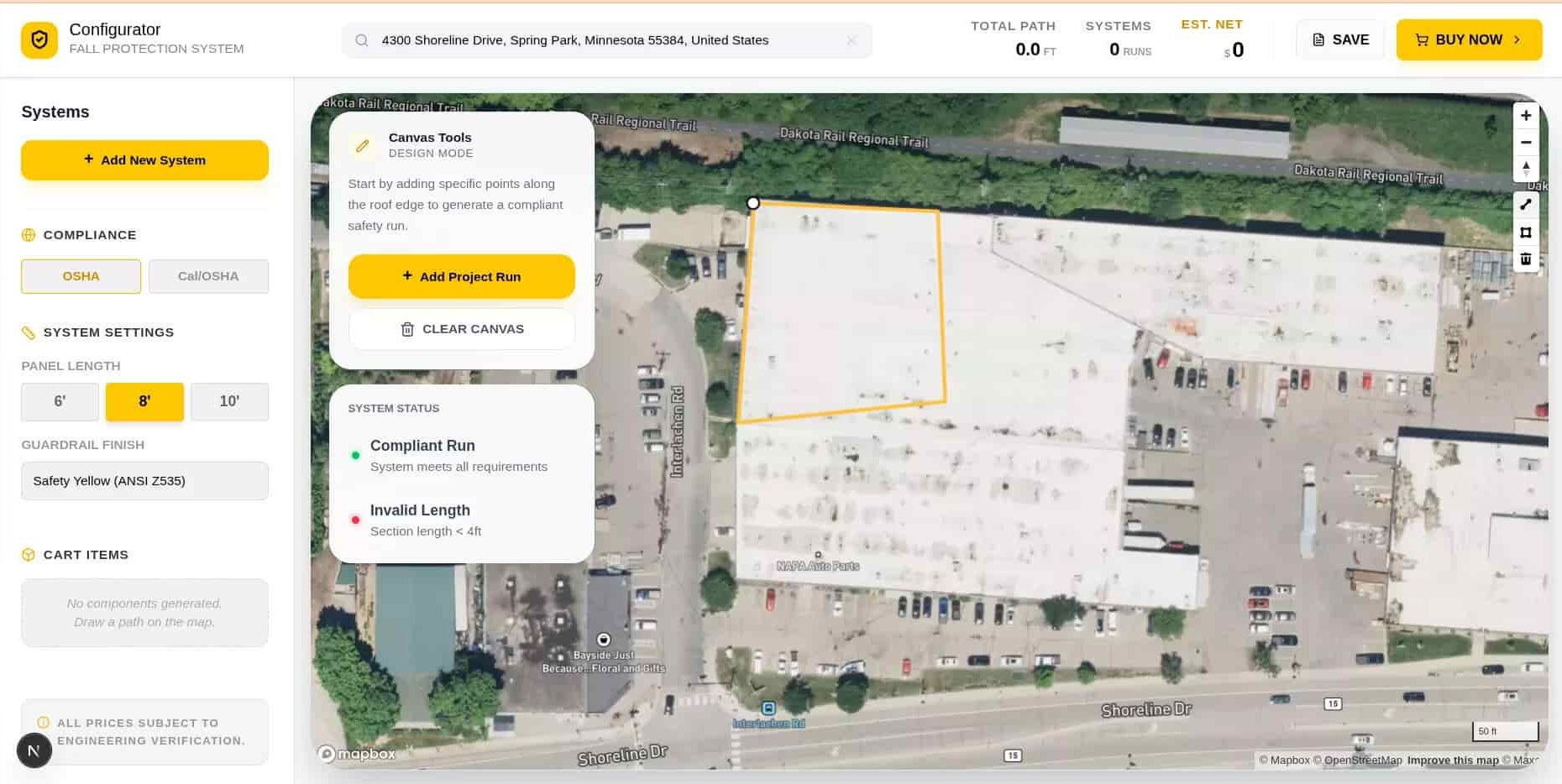Click the address search input field
Image resolution: width=1562 pixels, height=784 pixels.
pyautogui.click(x=605, y=40)
